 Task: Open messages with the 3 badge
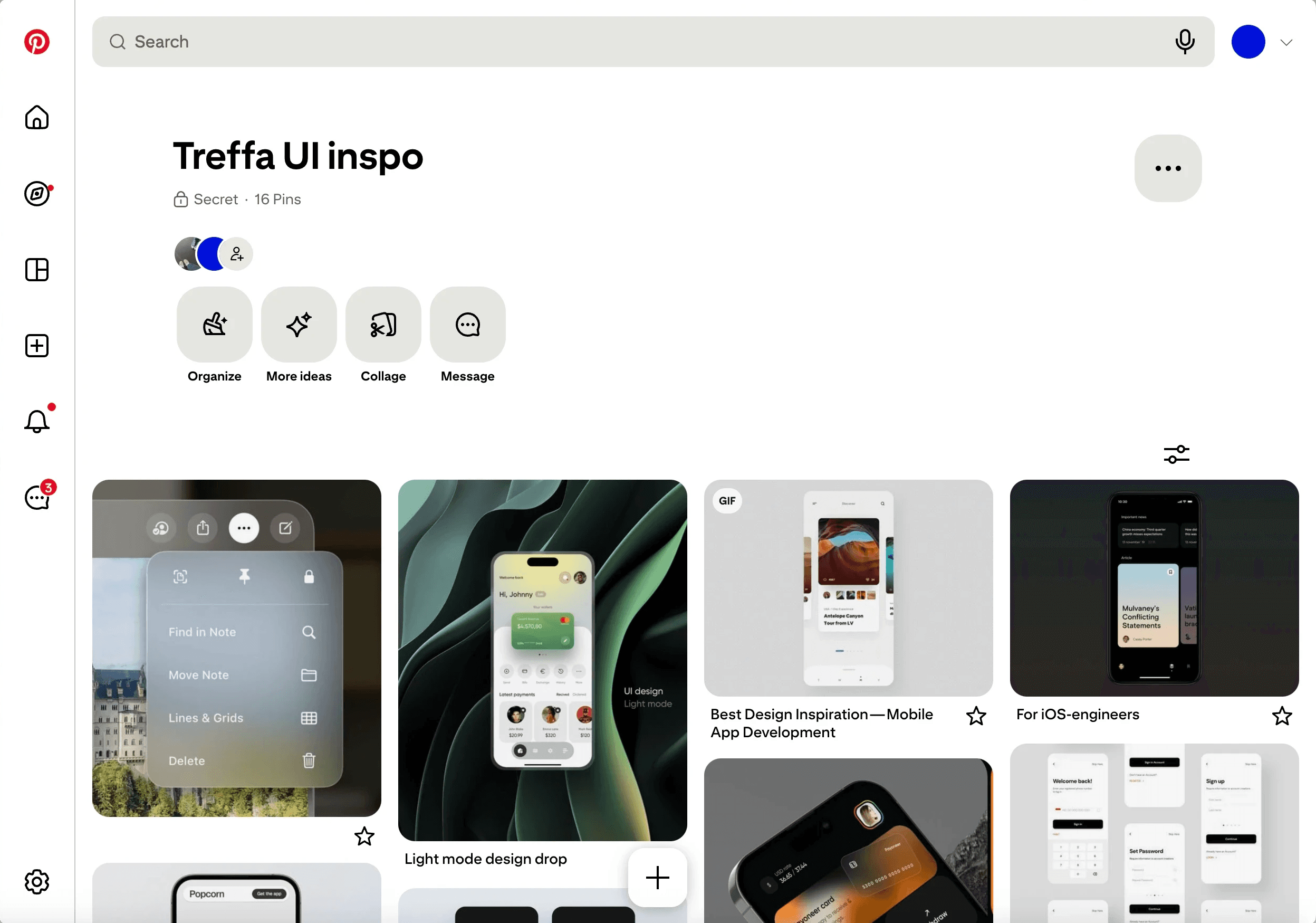click(x=38, y=497)
